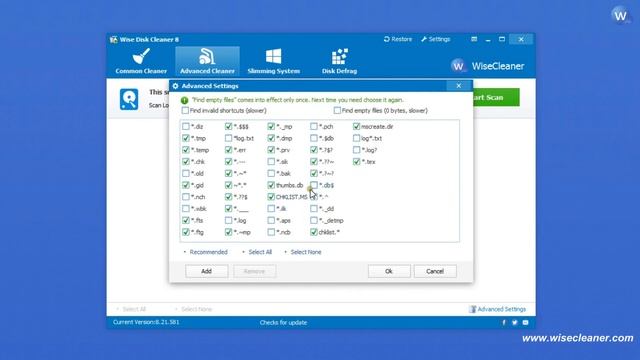Switch to the Advanced Cleaner tab
The height and width of the screenshot is (360, 640).
point(207,62)
